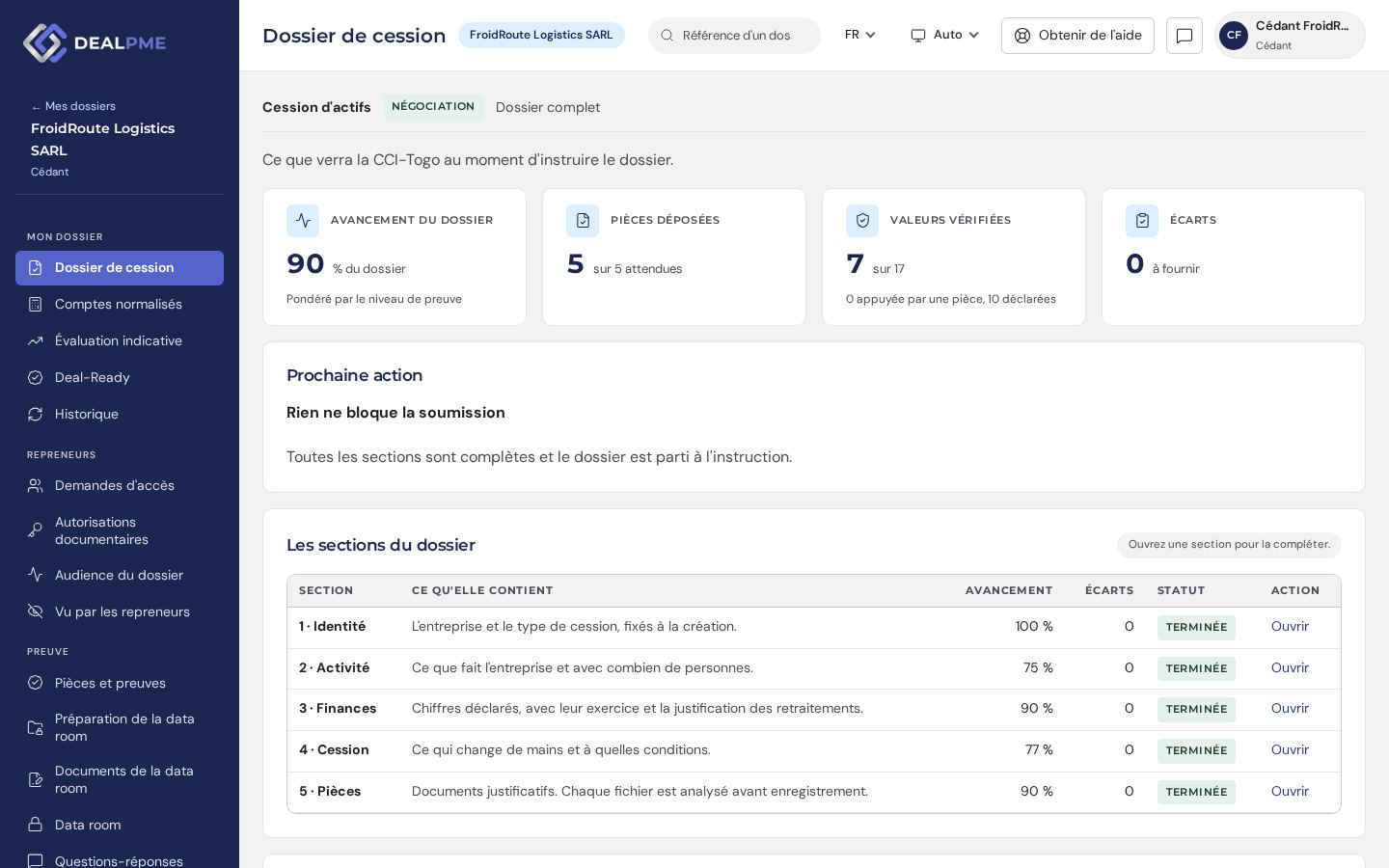1389x868 pixels.
Task: Click "Rien ne bloque la soumission" text
Action: click(395, 413)
